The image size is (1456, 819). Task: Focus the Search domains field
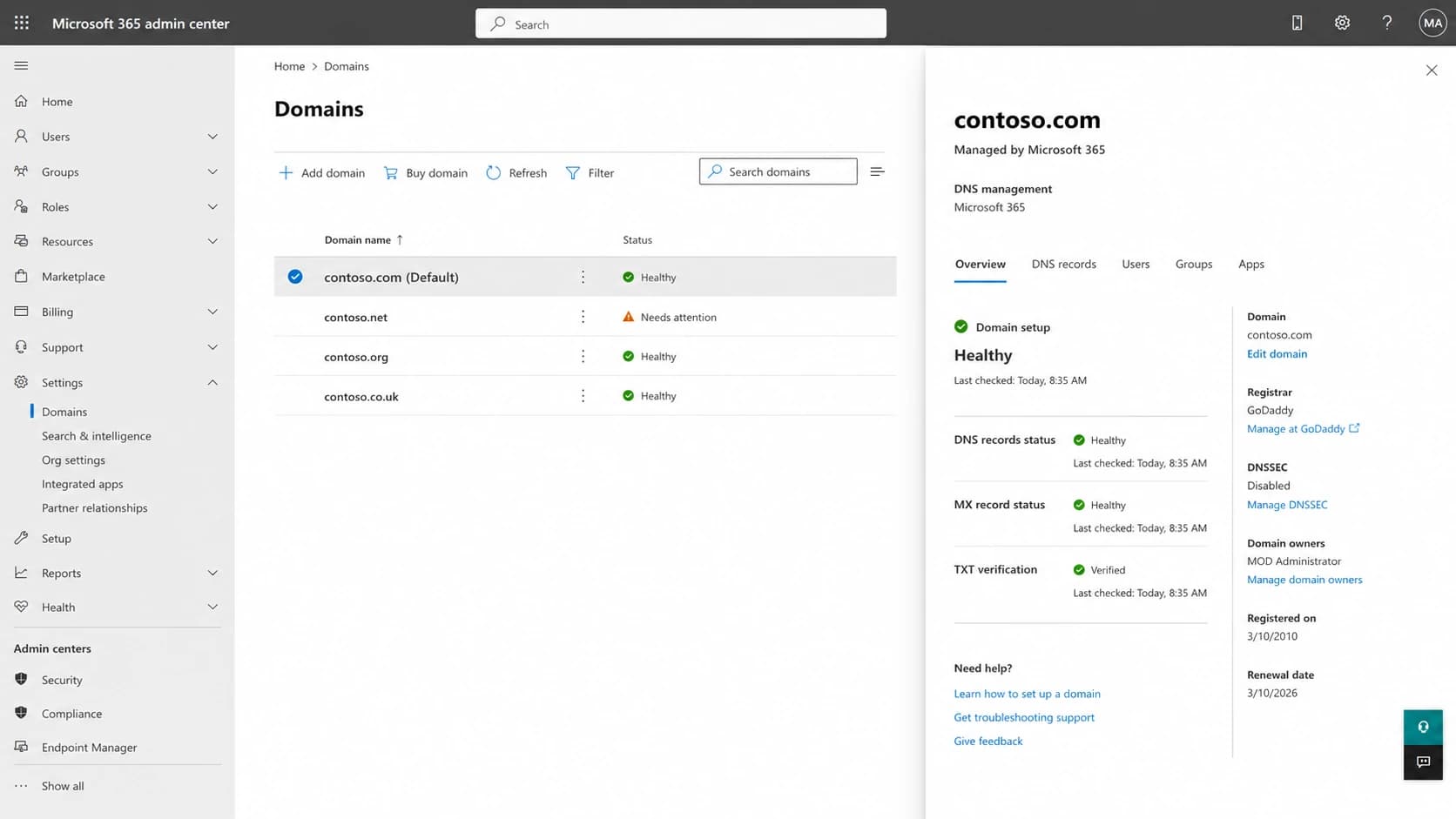tap(778, 171)
